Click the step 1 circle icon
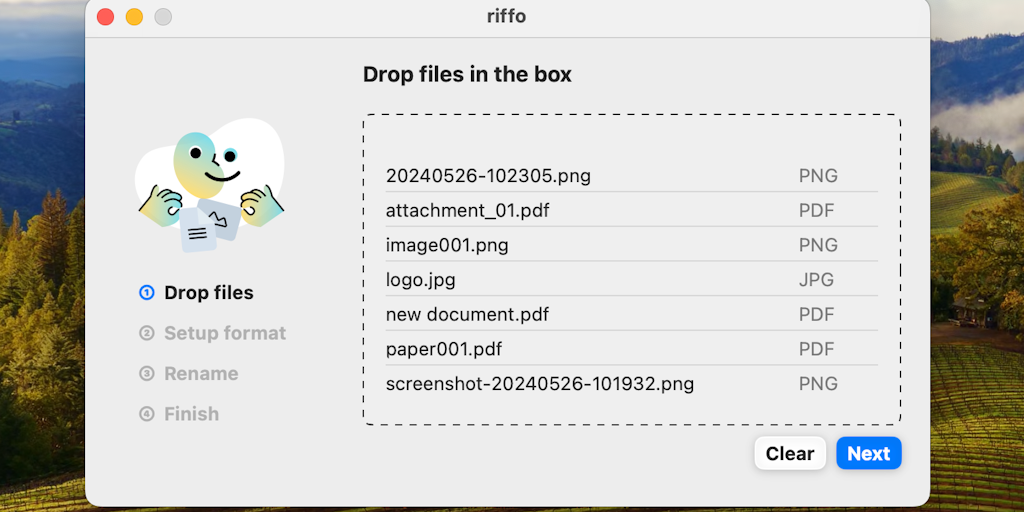This screenshot has height=512, width=1024. (147, 293)
